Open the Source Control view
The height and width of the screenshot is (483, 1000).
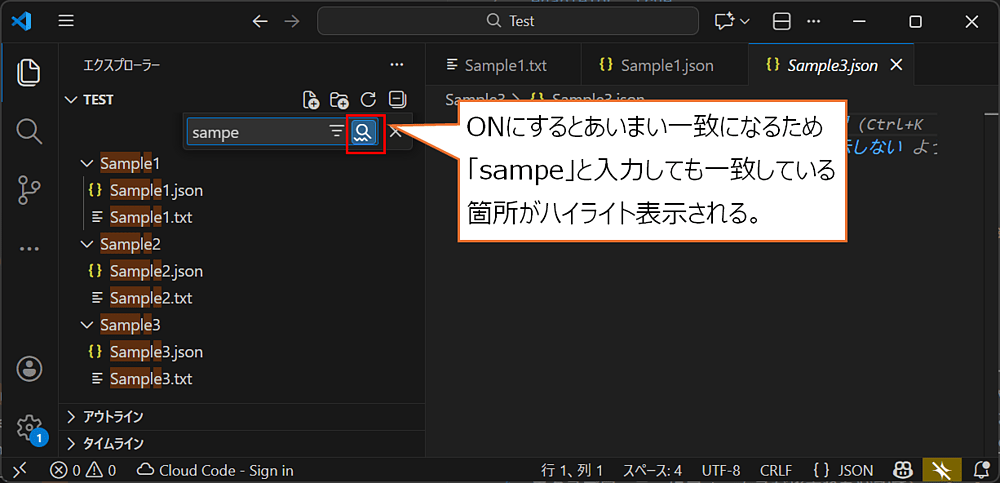pos(29,190)
